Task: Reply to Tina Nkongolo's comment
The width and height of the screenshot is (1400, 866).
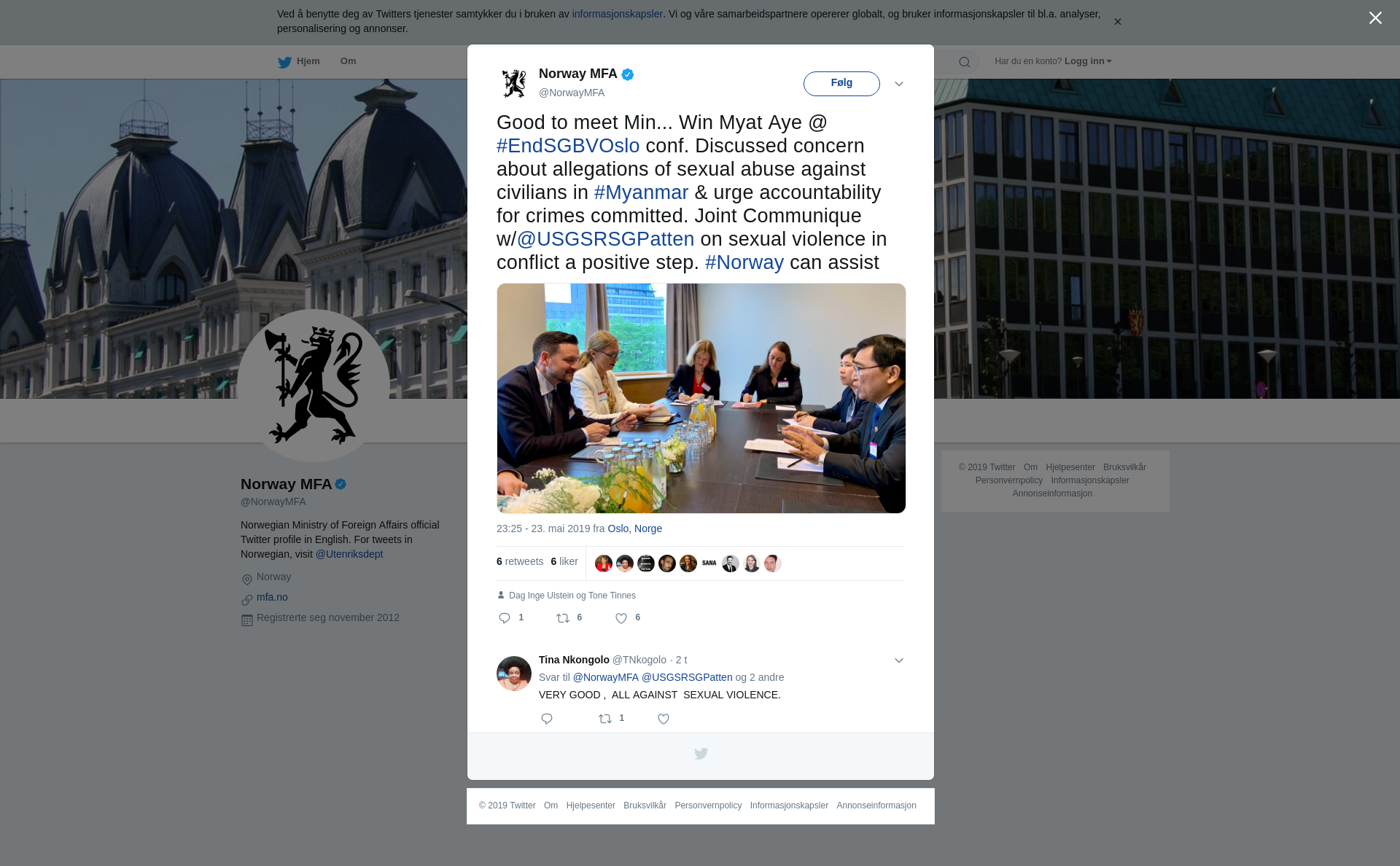Action: click(x=547, y=719)
